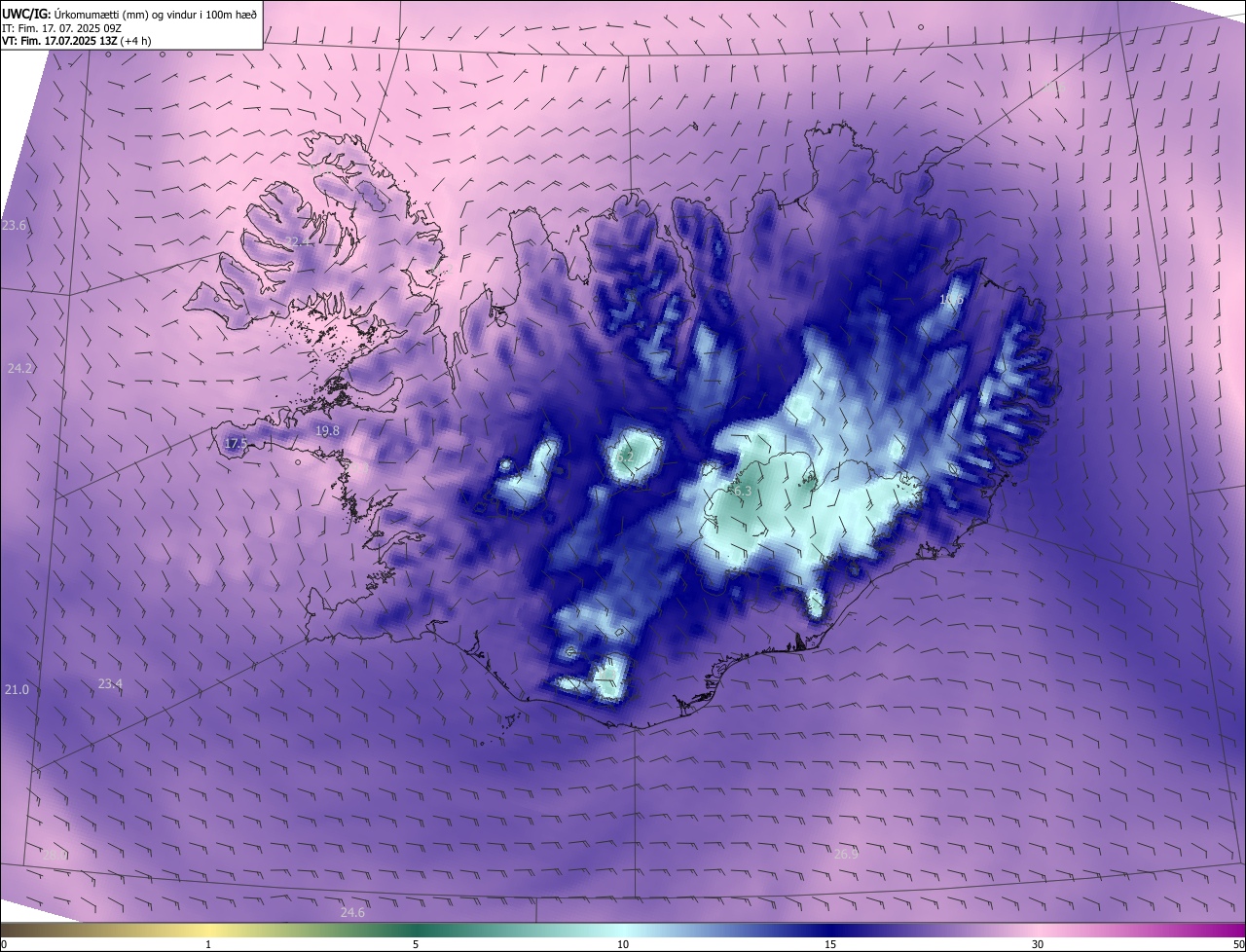Click the 15 tick on the color scale

[x=830, y=944]
